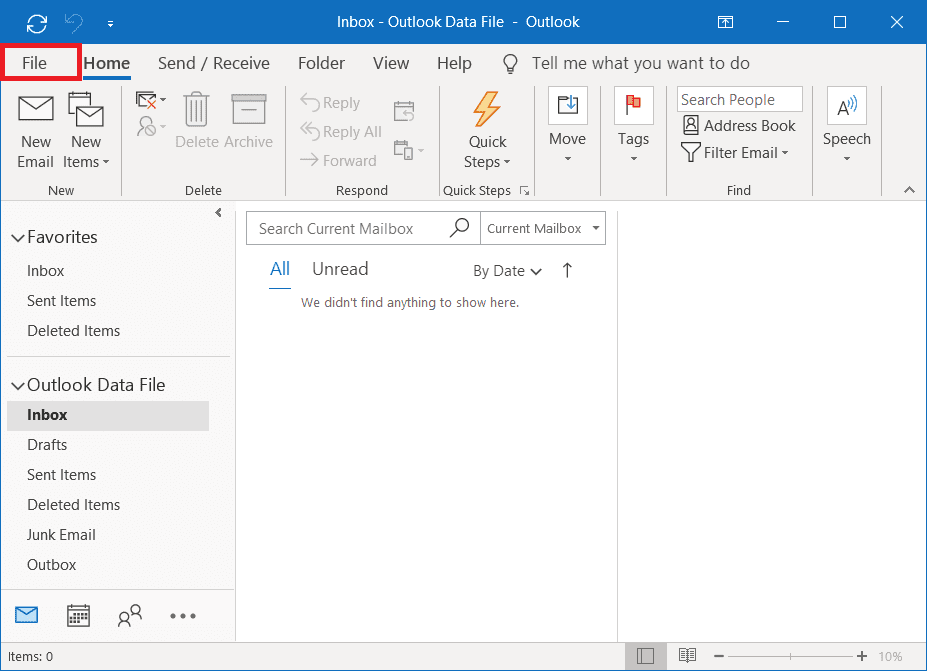Minimize the folder pane arrow
927x671 pixels.
click(218, 213)
